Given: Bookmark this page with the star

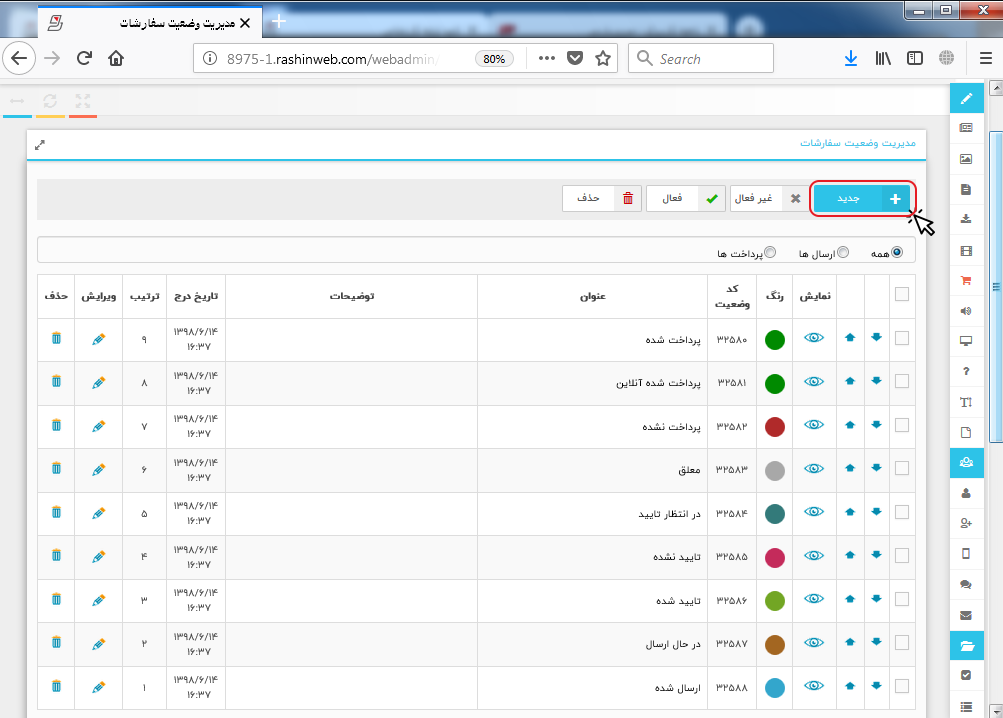Looking at the screenshot, I should point(603,59).
